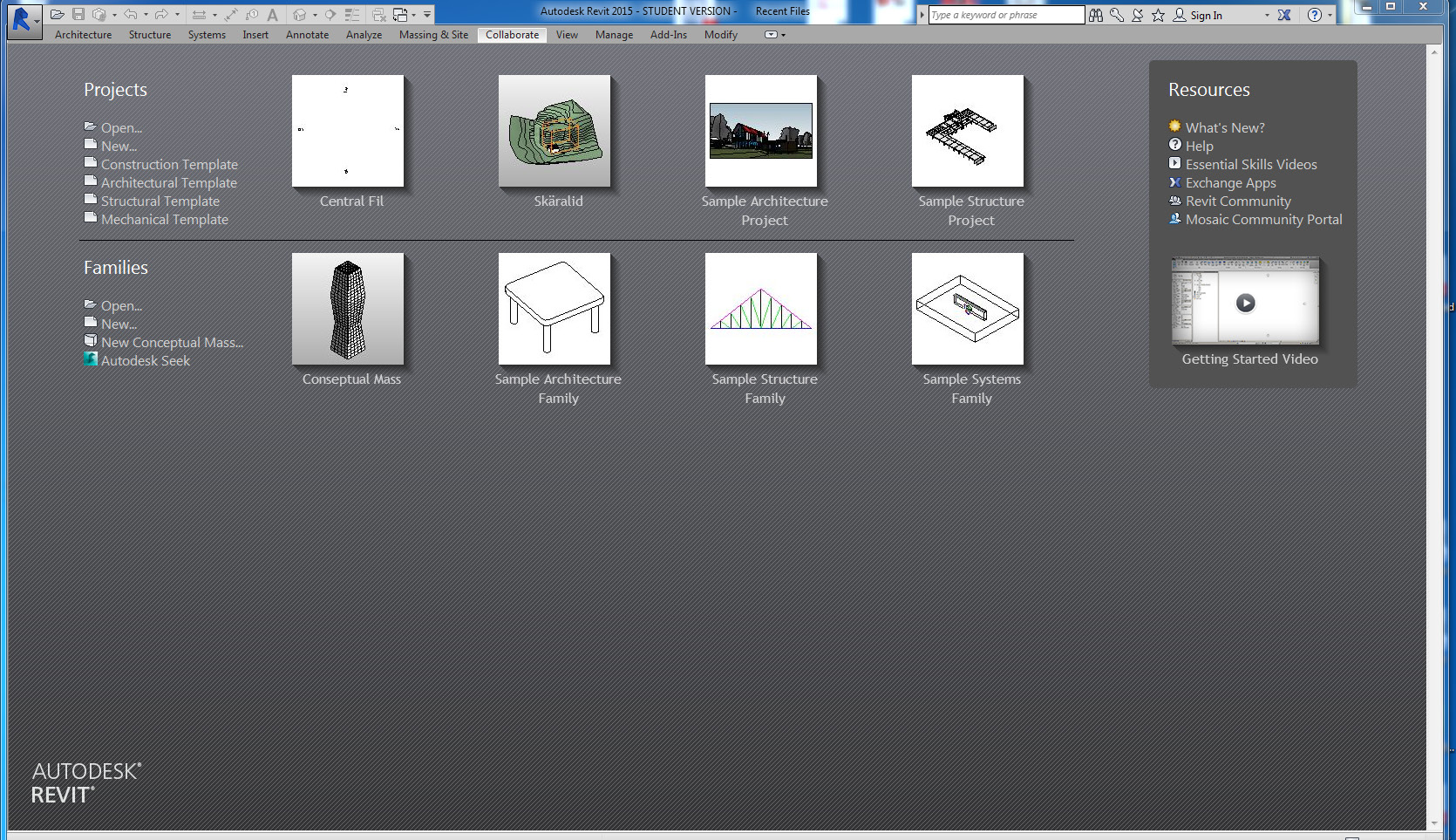Click the Favorites star icon
This screenshot has width=1456, height=840.
click(1159, 15)
